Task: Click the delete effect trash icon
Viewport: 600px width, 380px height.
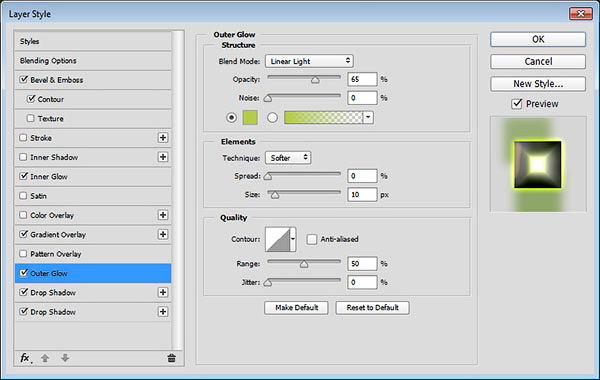Action: (x=171, y=358)
